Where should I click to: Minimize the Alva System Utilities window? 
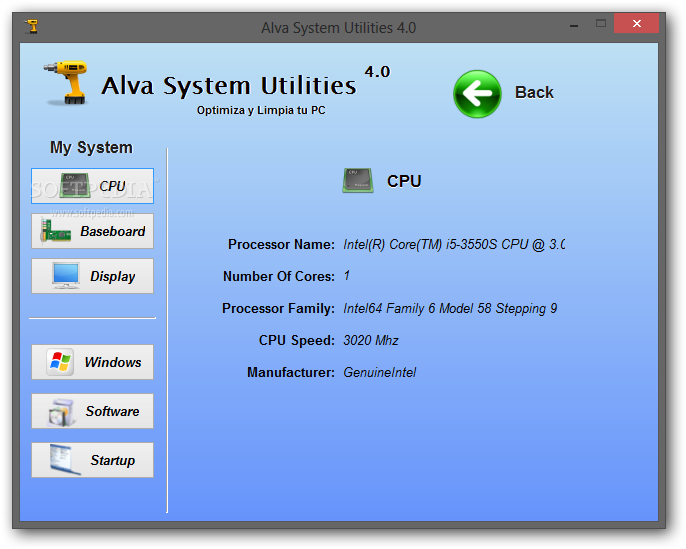click(574, 24)
